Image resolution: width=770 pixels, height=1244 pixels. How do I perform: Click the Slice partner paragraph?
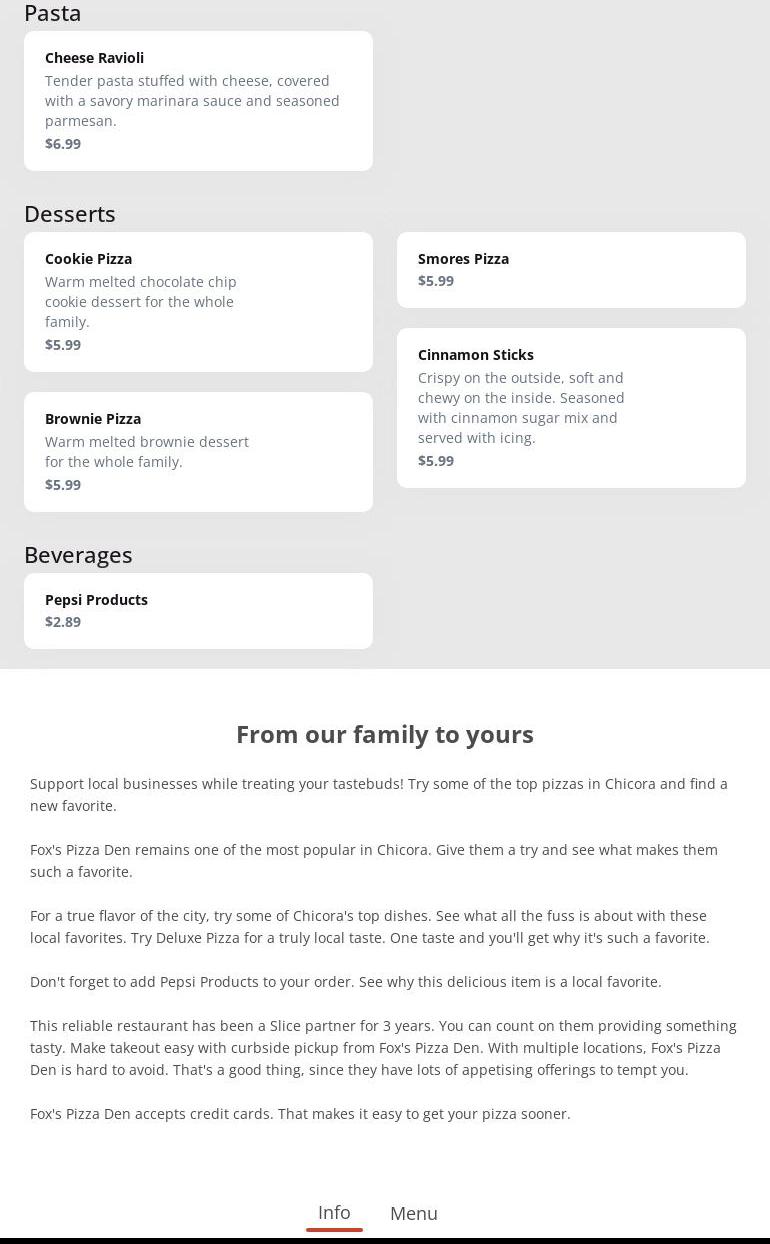tap(383, 1048)
